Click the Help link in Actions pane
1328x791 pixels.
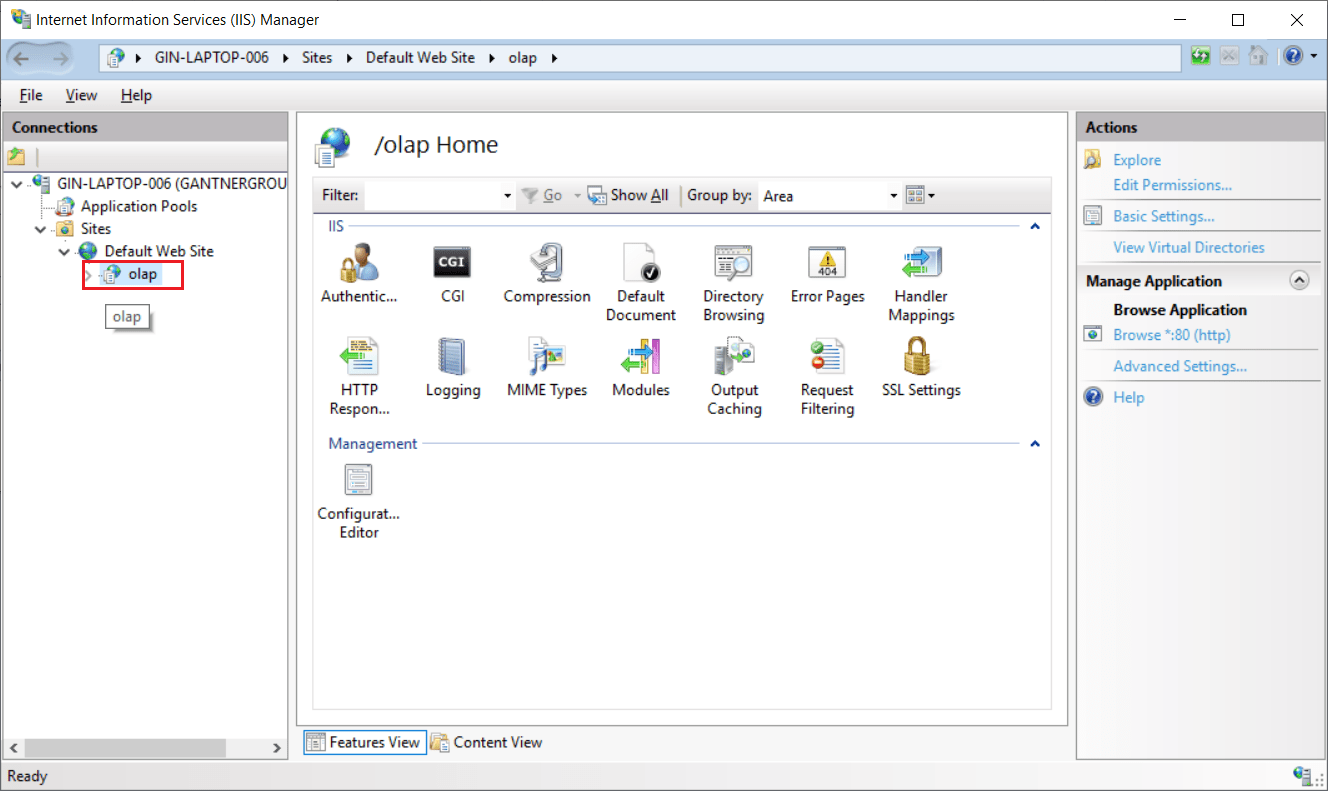pos(1128,397)
